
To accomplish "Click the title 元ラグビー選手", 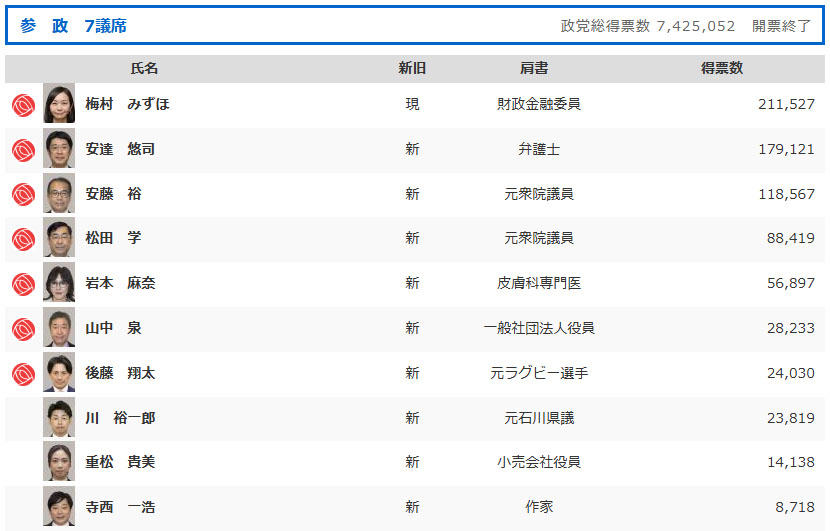I will click(539, 373).
